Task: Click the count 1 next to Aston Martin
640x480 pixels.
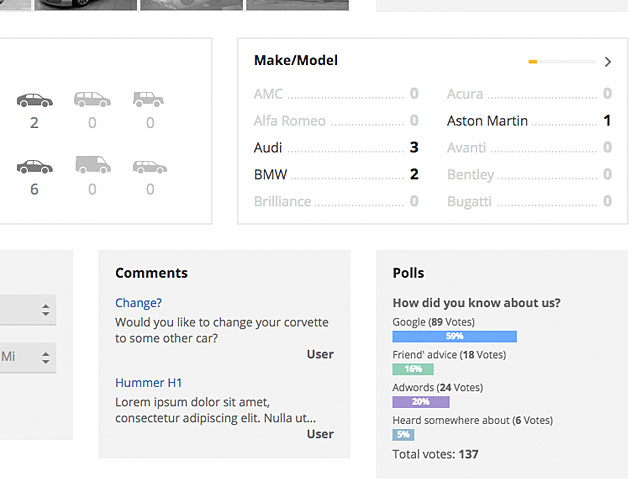Action: [607, 120]
